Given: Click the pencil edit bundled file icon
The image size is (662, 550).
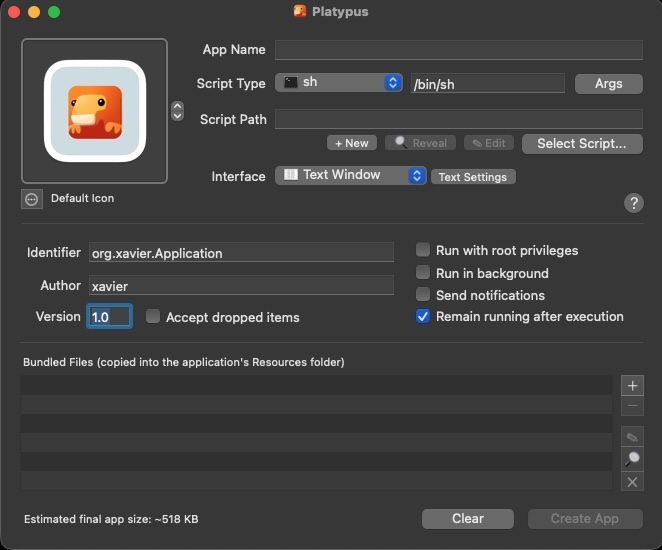Looking at the screenshot, I should pos(632,437).
